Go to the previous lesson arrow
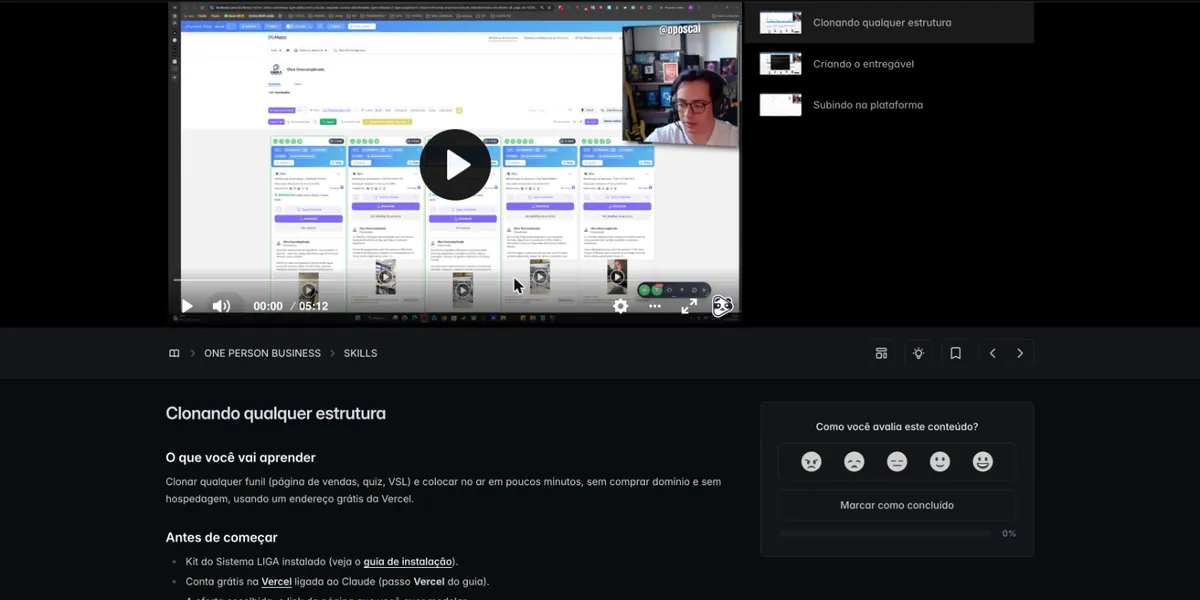Image resolution: width=1200 pixels, height=600 pixels. tap(992, 353)
